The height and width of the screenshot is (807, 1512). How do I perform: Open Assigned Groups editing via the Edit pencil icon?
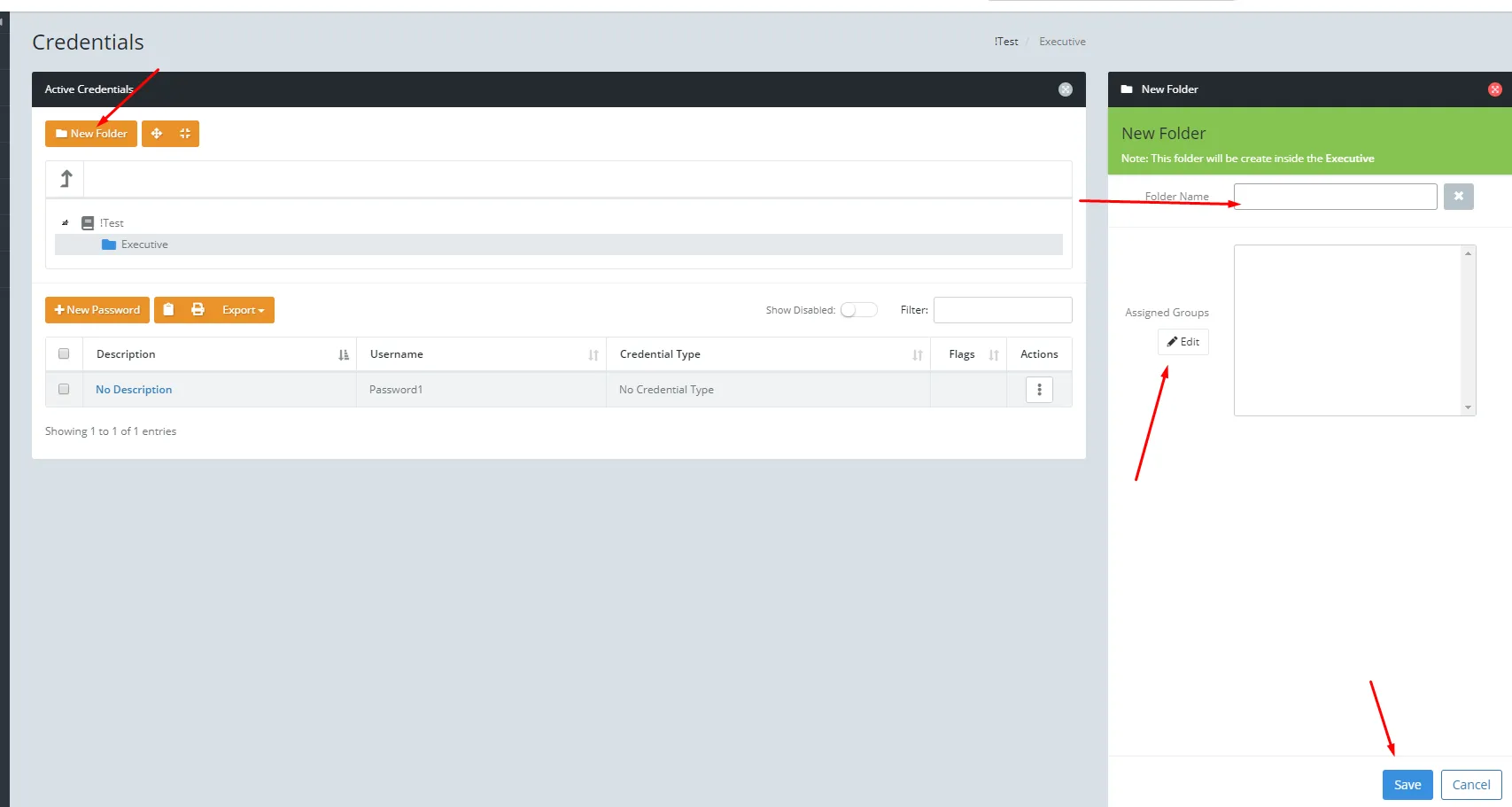1182,342
